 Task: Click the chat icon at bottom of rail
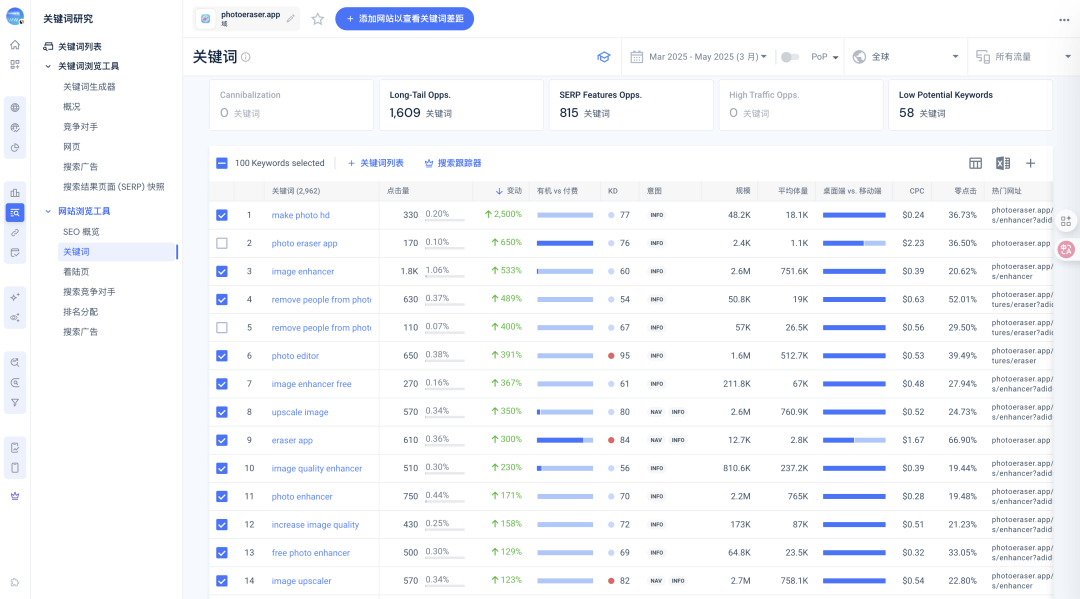point(14,582)
